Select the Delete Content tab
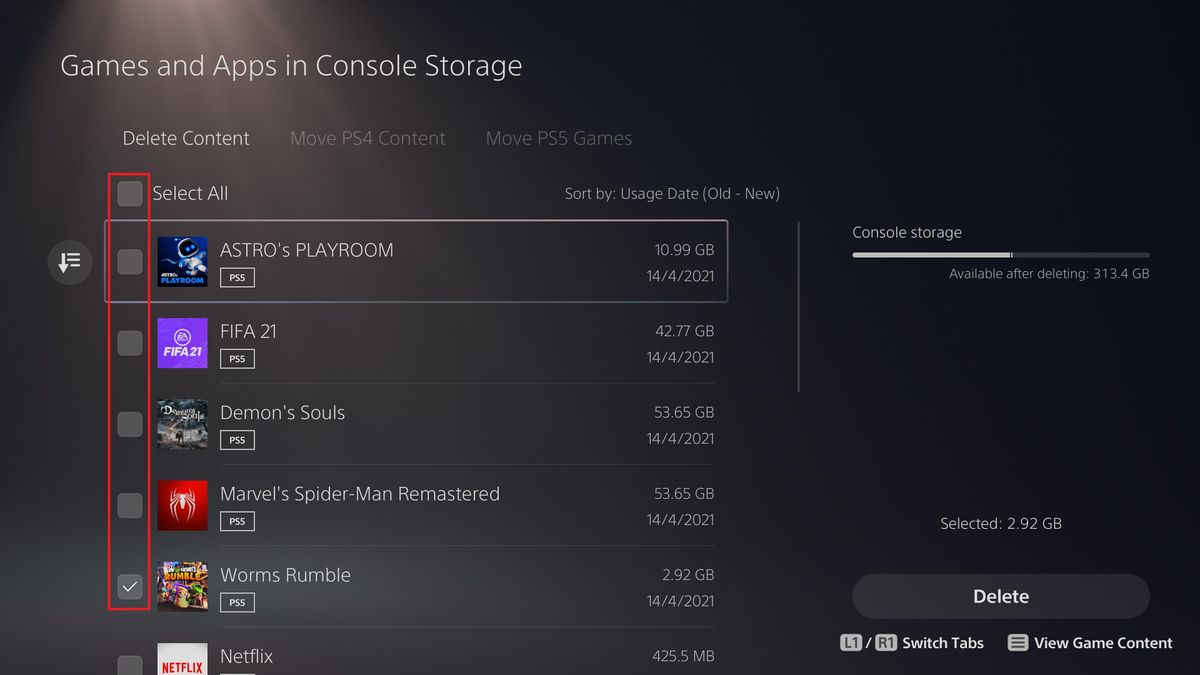 (186, 139)
